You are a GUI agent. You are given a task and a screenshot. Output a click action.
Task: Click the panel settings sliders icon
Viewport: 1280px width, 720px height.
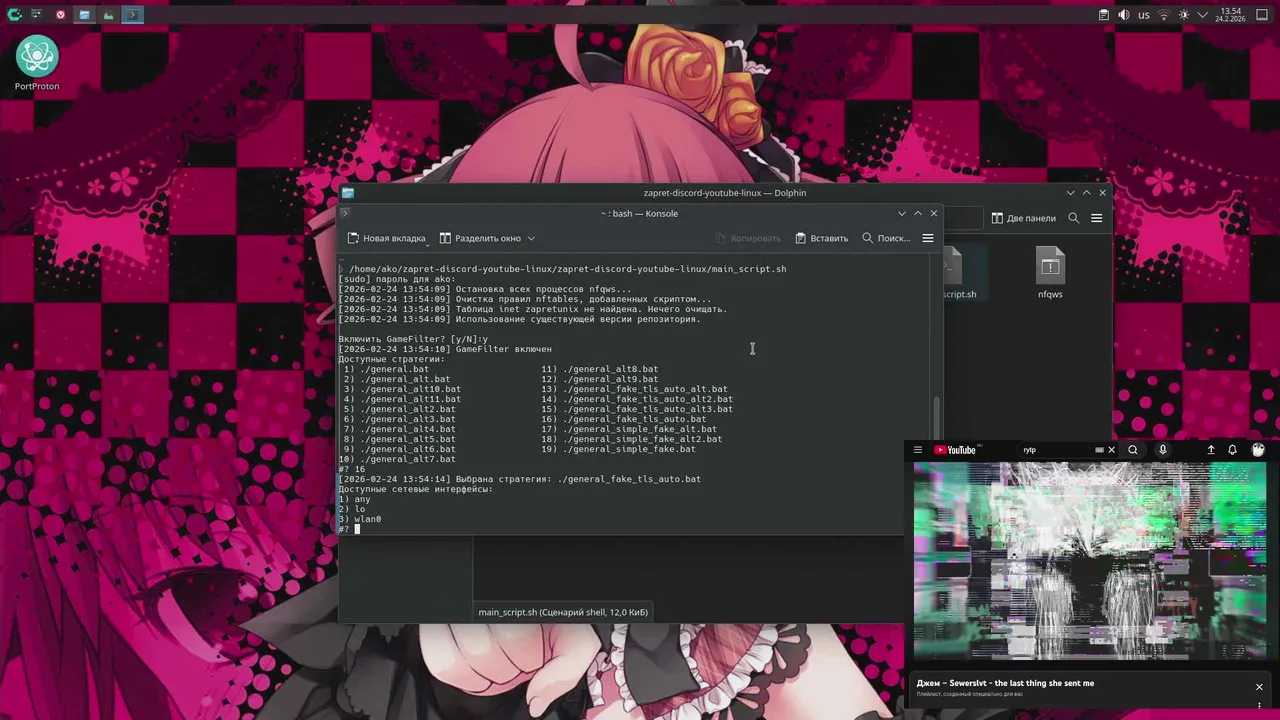(37, 15)
